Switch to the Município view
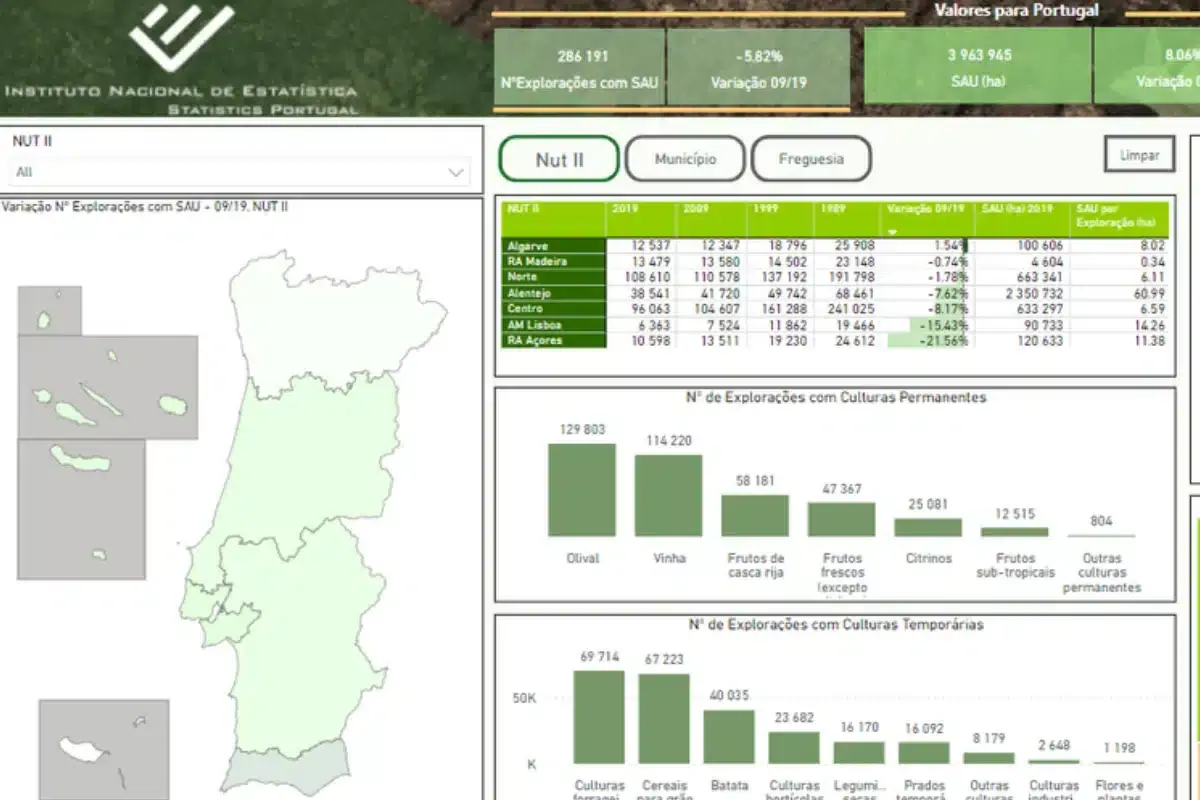This screenshot has height=800, width=1200. [685, 158]
